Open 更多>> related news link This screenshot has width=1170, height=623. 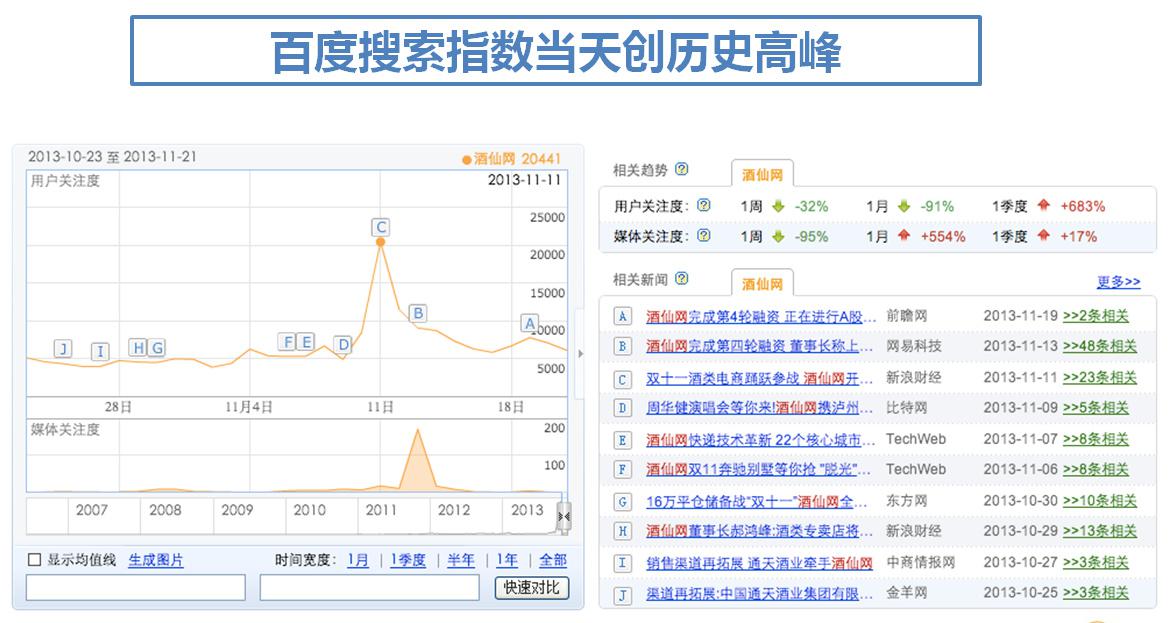click(1118, 282)
